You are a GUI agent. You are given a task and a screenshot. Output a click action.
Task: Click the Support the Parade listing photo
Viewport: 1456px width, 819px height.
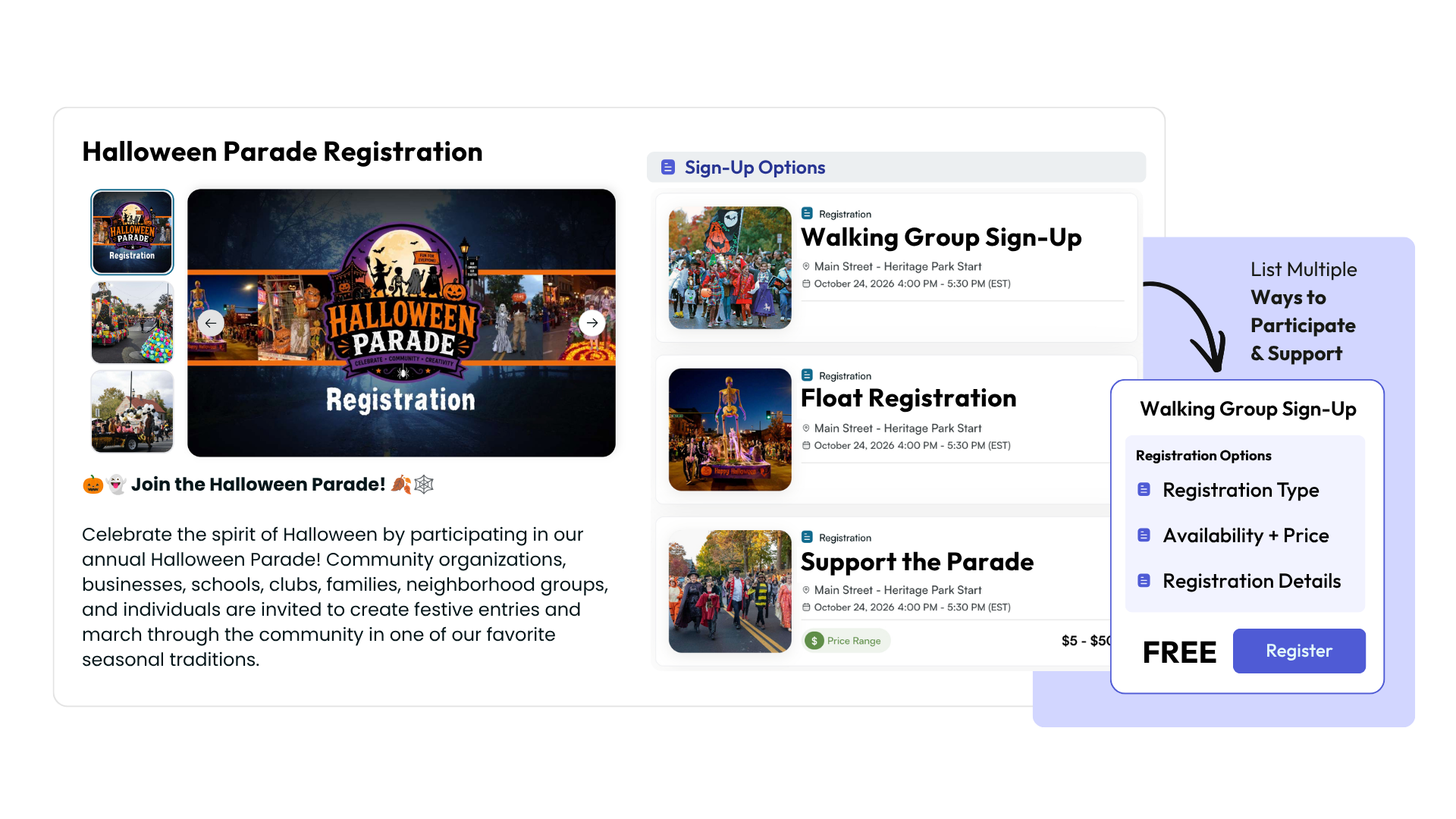point(730,591)
